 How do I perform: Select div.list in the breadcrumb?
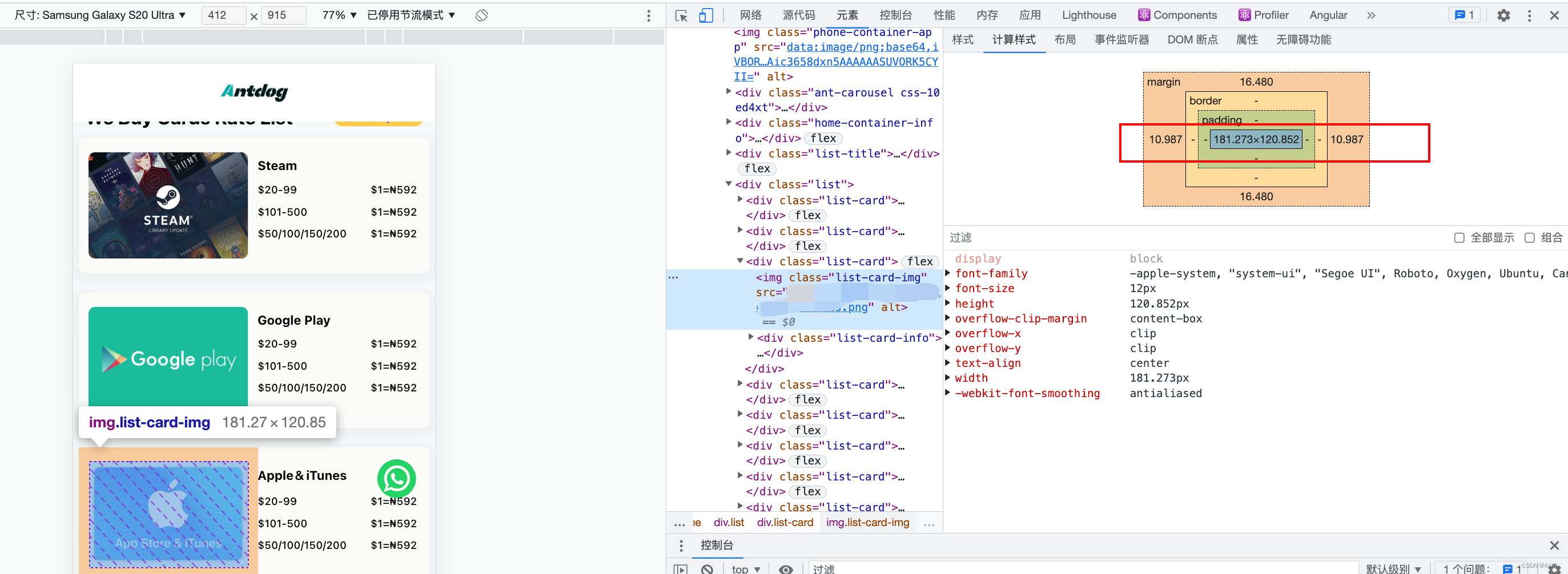pyautogui.click(x=729, y=523)
